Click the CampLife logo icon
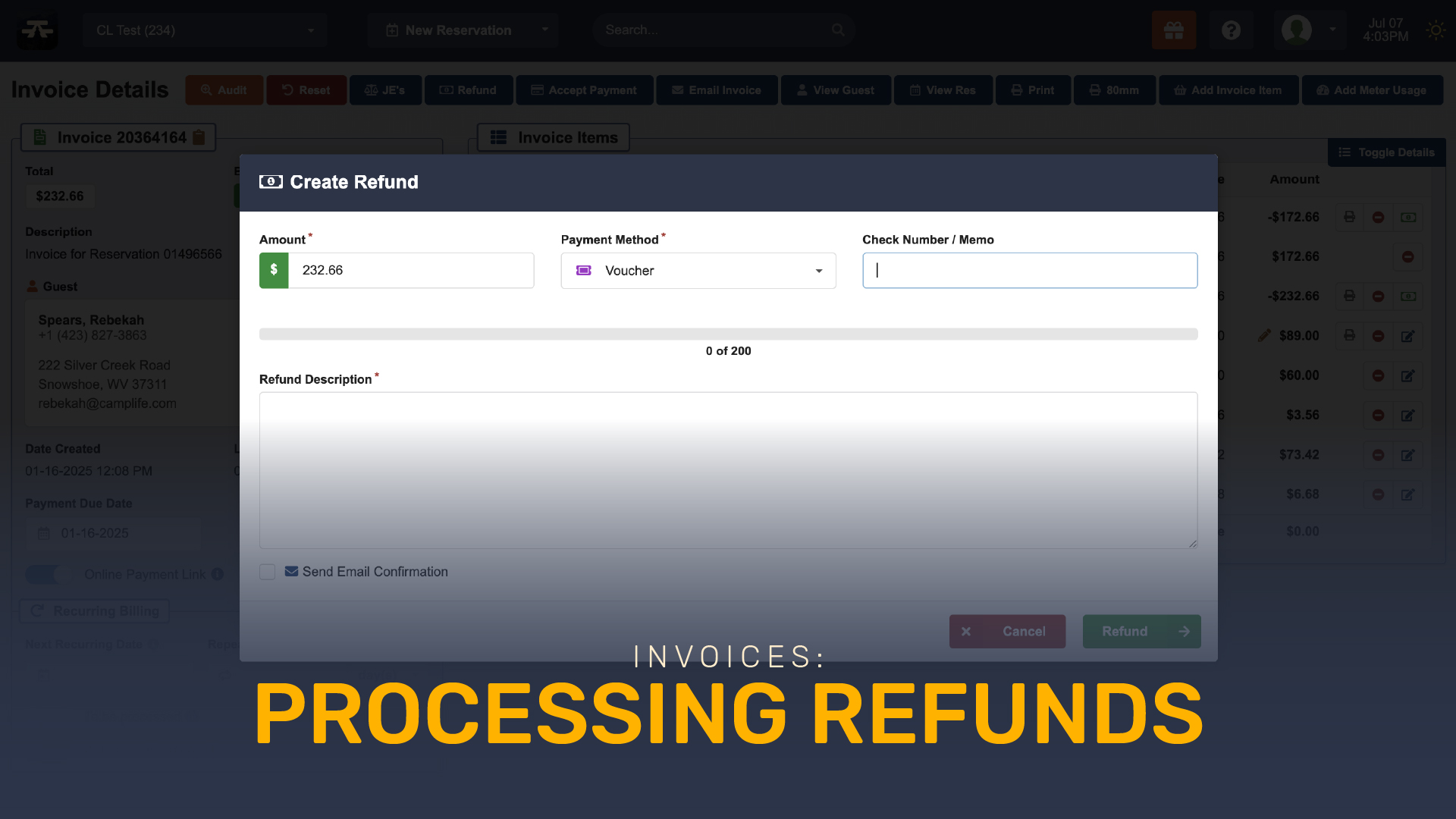This screenshot has height=819, width=1456. [37, 30]
